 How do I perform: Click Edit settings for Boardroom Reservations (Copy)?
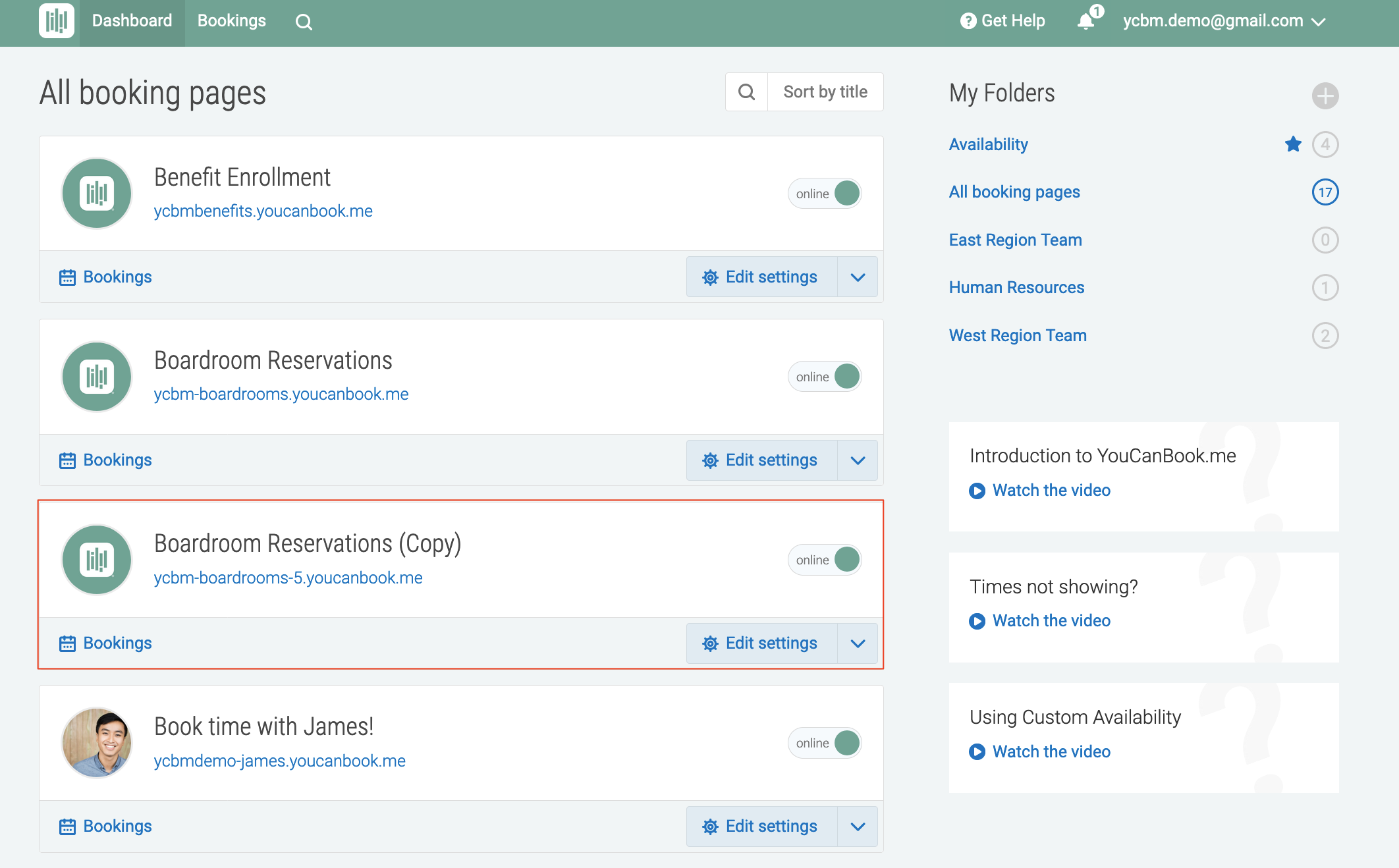762,643
